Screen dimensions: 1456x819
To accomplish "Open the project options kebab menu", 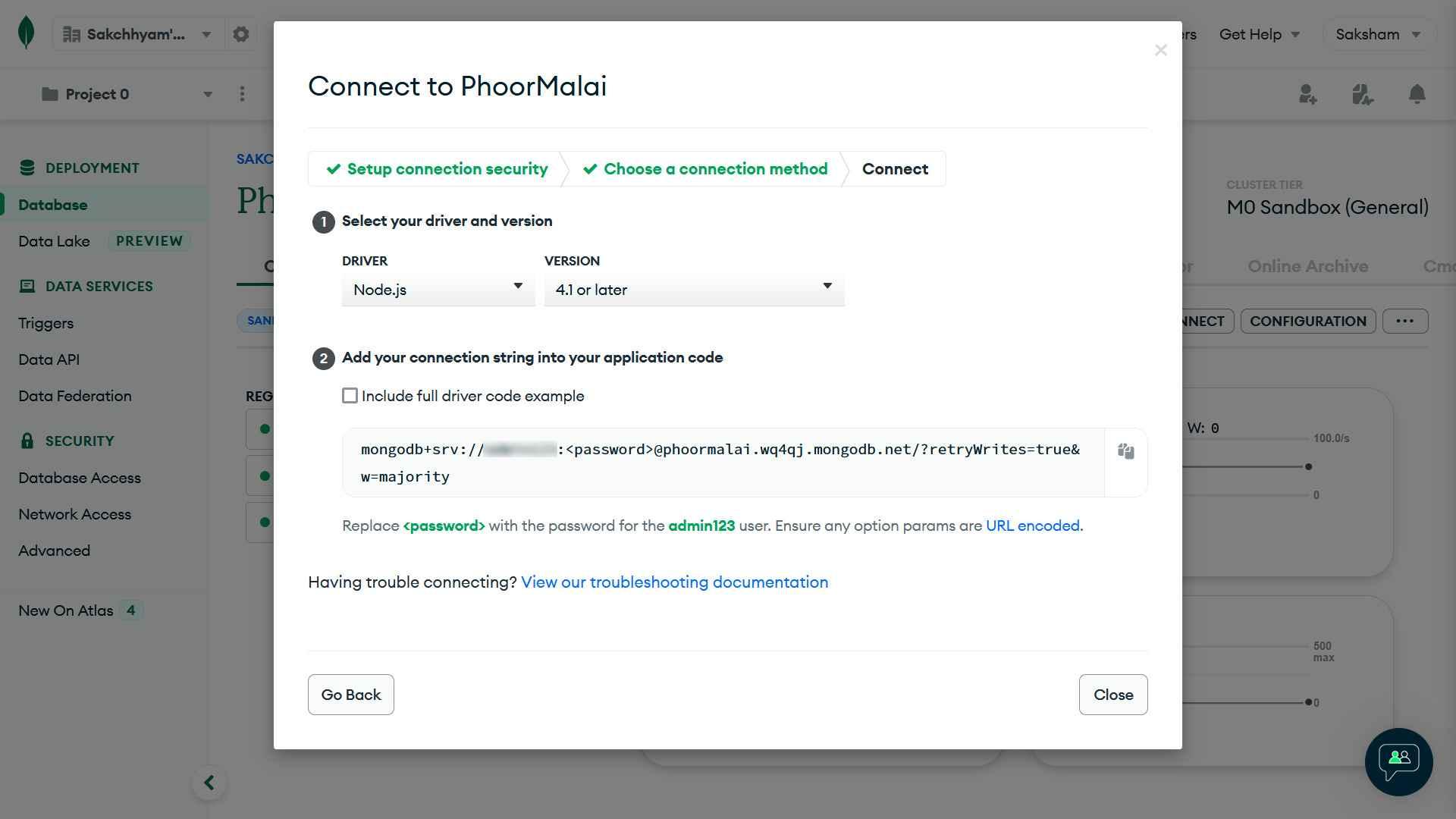I will 242,94.
